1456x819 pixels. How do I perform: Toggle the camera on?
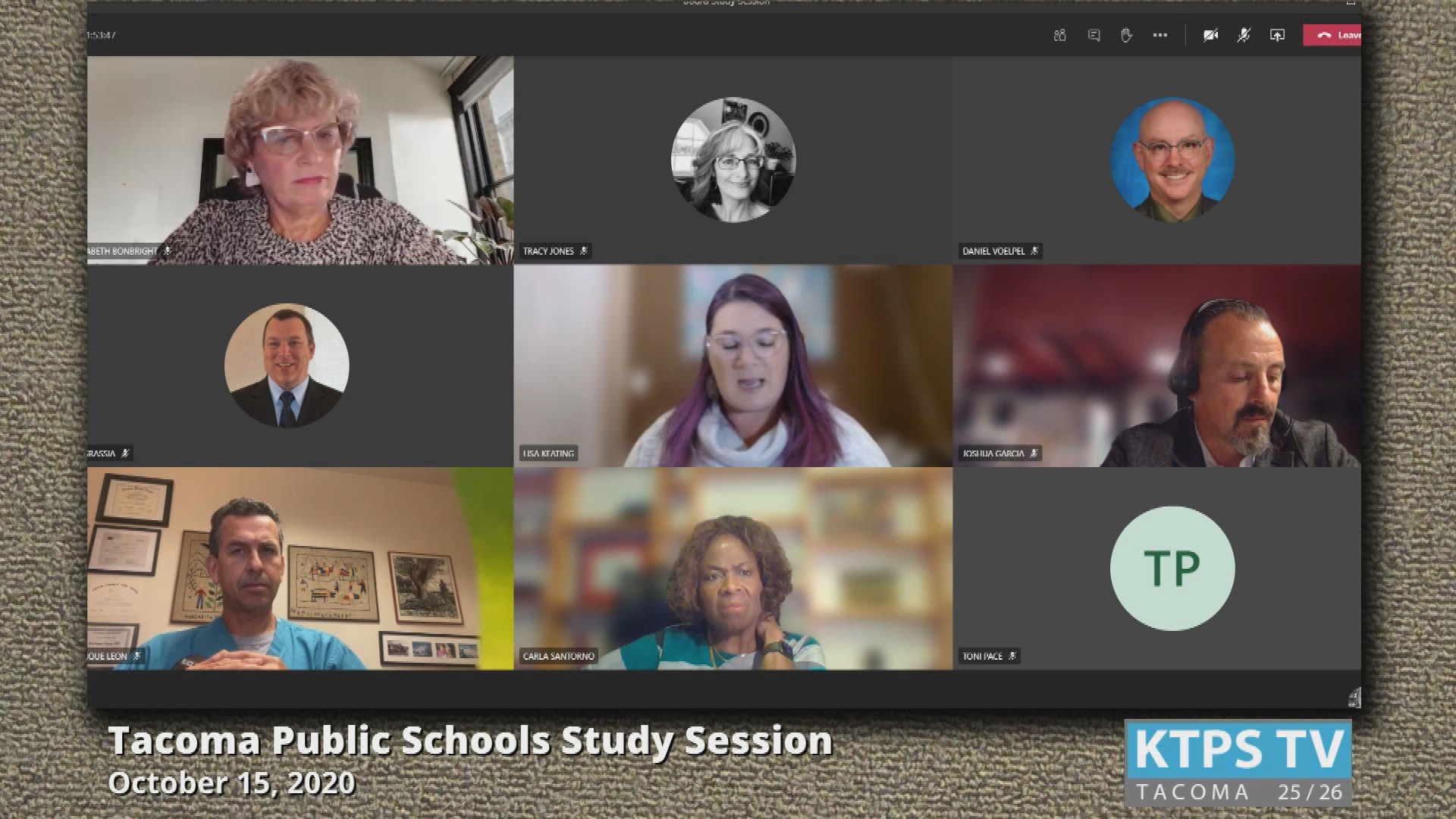click(x=1210, y=35)
